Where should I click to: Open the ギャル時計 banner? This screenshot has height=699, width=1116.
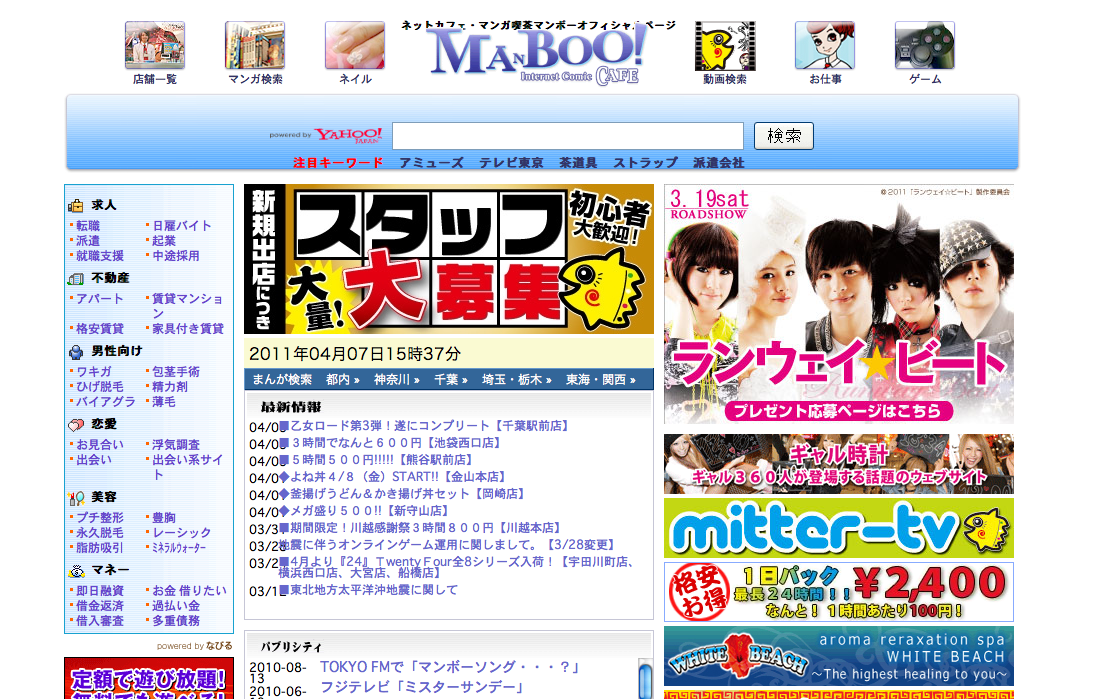click(838, 464)
